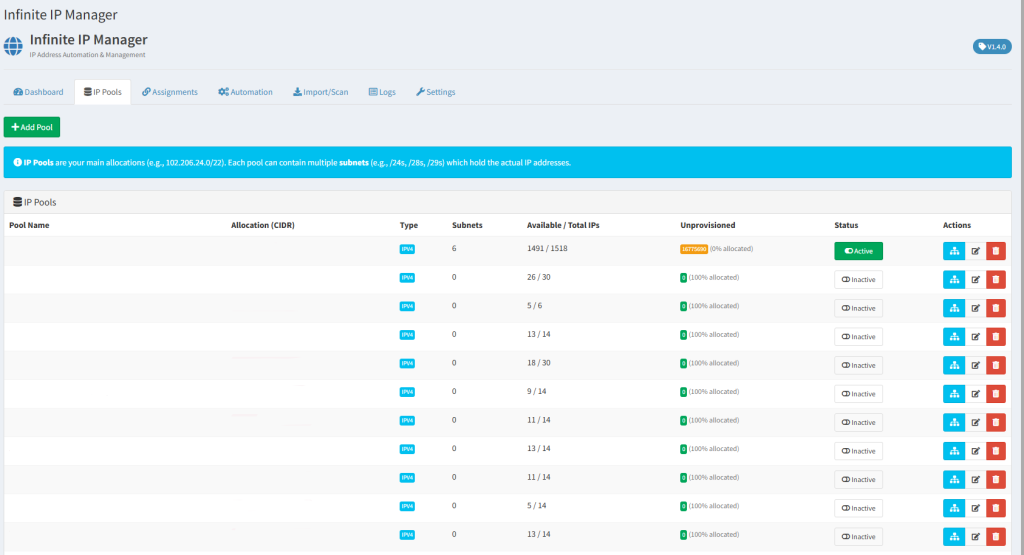Toggle the Active status of the first pool
This screenshot has width=1024, height=555.
[x=858, y=251]
